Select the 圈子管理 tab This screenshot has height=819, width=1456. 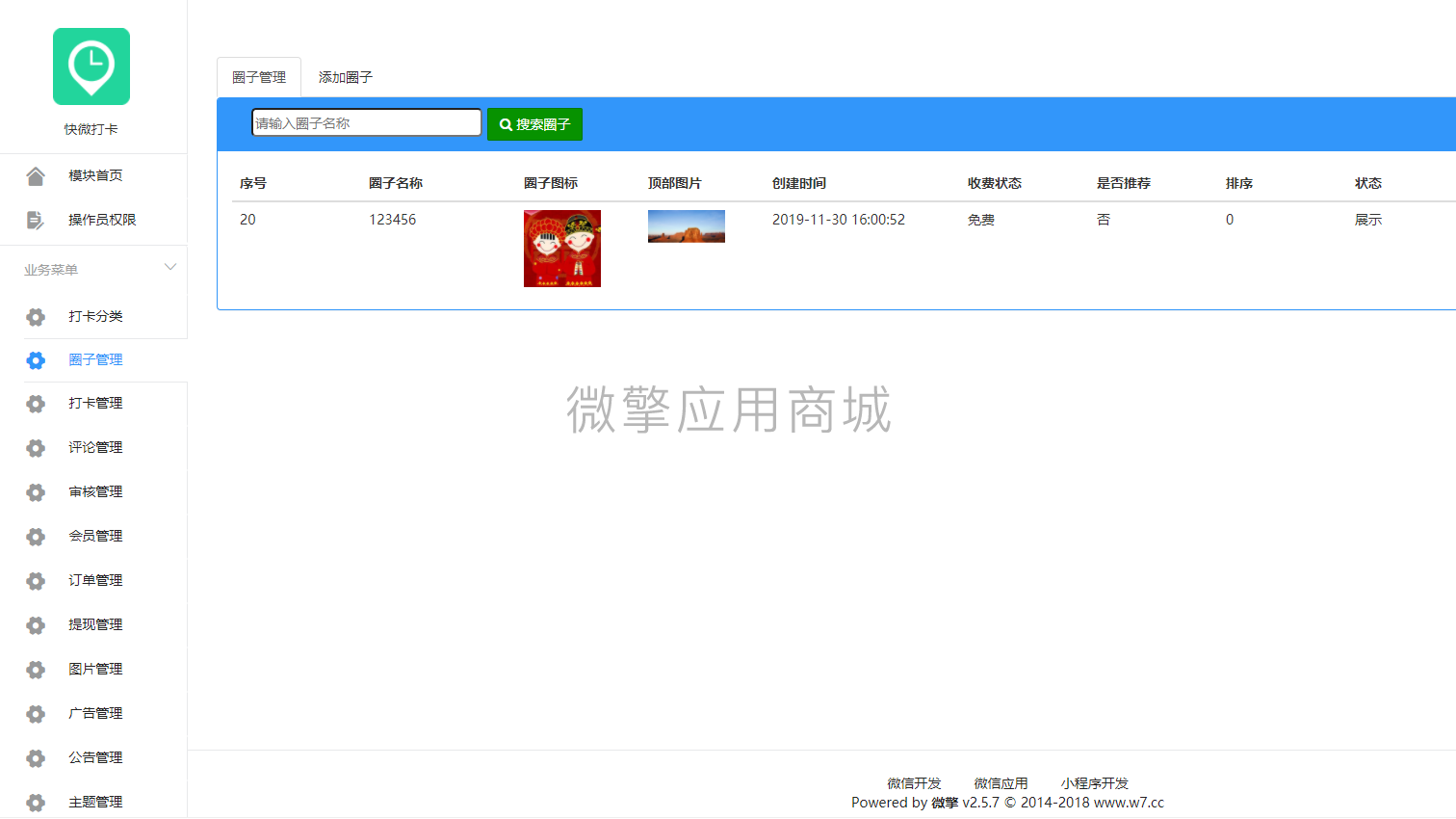[x=258, y=76]
